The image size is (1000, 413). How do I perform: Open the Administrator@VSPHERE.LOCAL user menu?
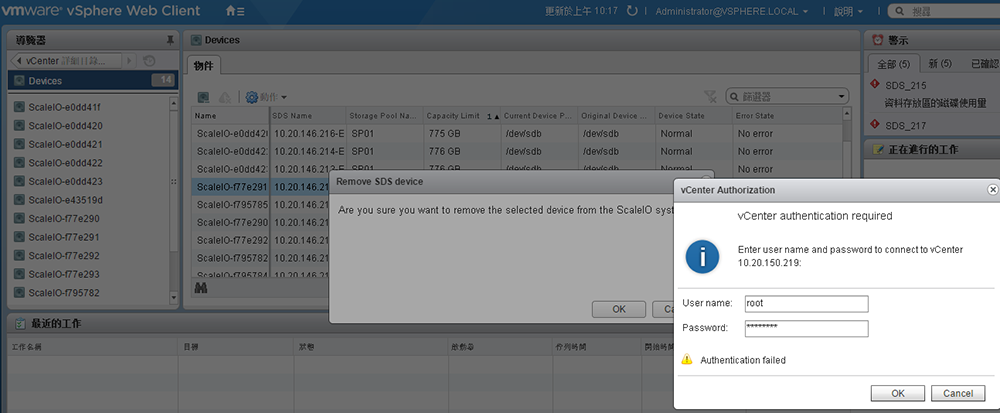[x=732, y=11]
